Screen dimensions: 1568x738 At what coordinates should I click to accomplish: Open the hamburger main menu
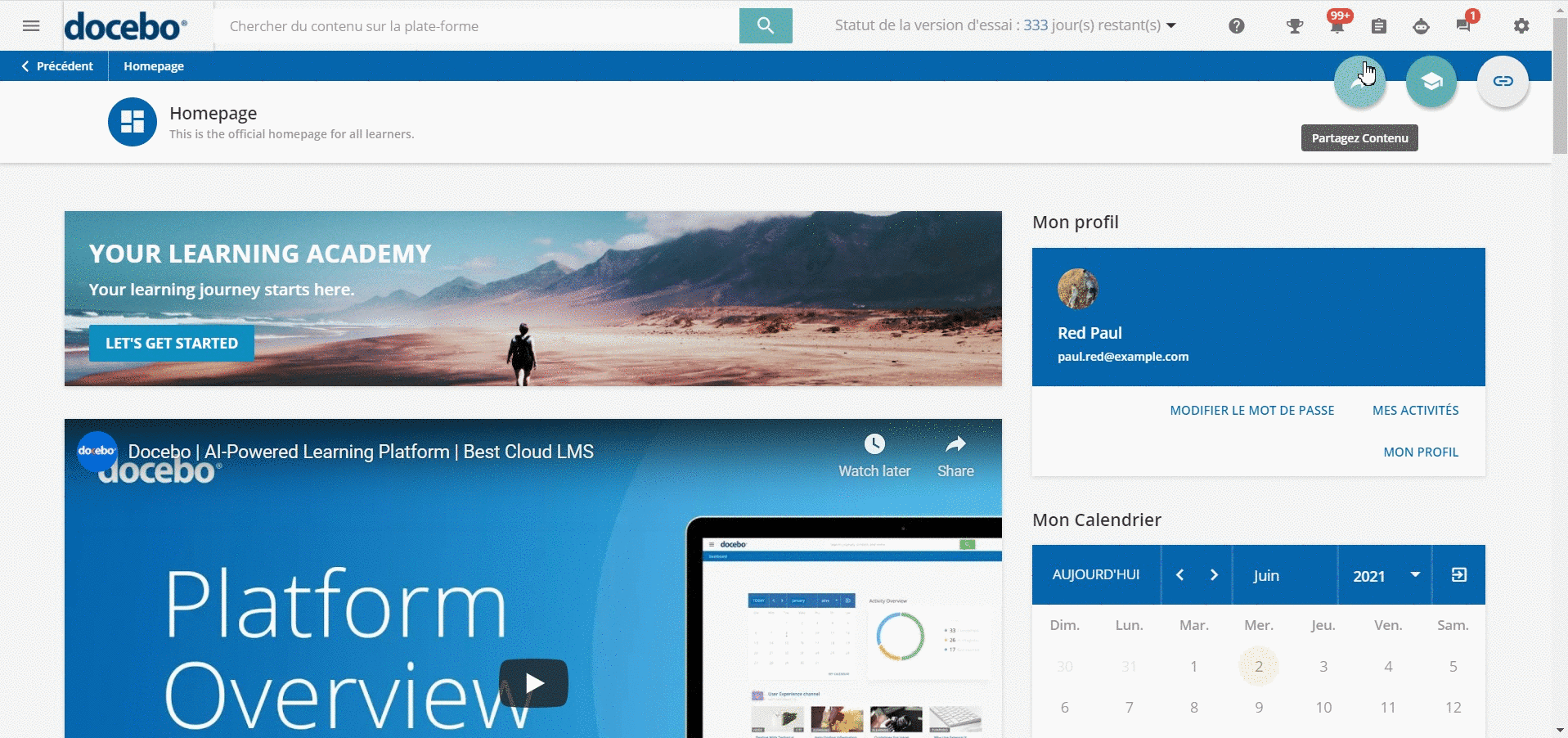[x=31, y=25]
